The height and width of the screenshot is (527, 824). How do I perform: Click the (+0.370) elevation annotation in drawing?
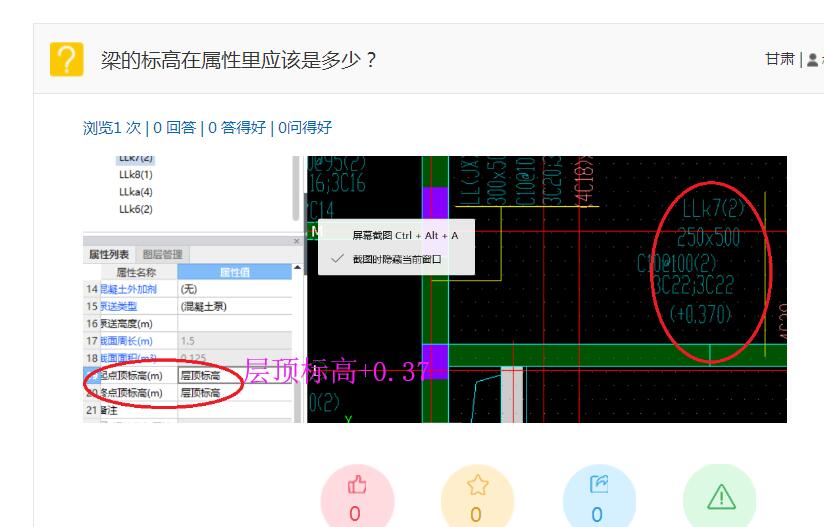click(701, 314)
